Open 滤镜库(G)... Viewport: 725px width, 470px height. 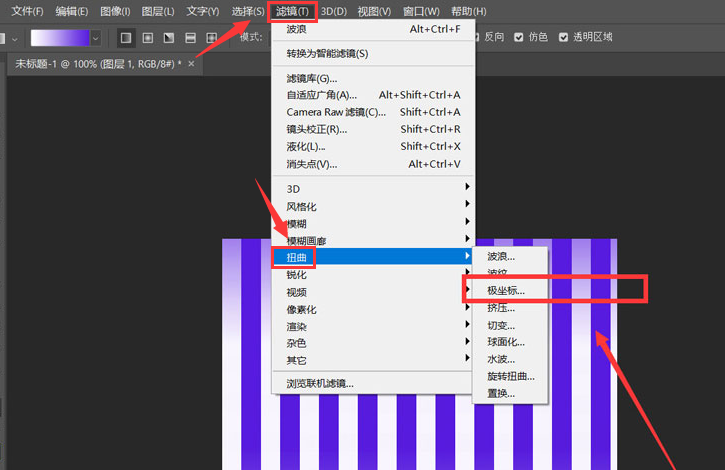(373, 78)
